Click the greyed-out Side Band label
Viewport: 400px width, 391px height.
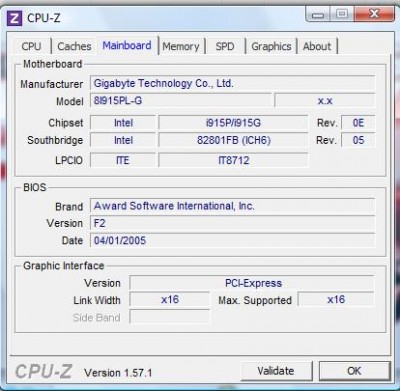(x=97, y=318)
